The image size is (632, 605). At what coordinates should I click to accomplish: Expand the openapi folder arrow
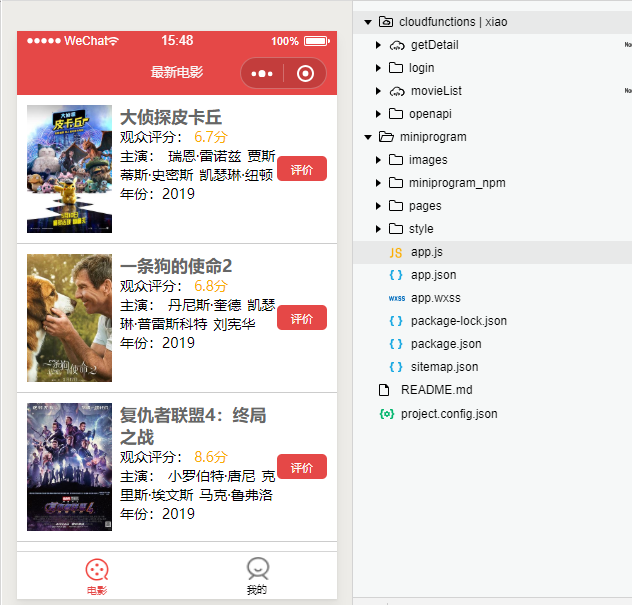[378, 114]
